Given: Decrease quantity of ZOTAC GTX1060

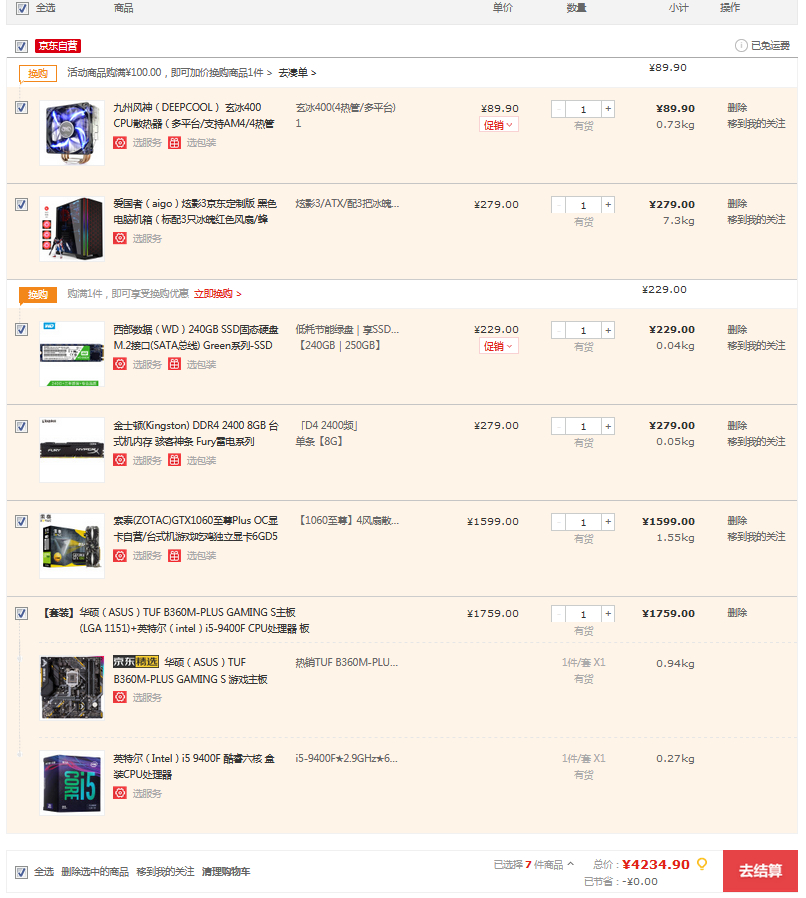Looking at the screenshot, I should [x=559, y=522].
